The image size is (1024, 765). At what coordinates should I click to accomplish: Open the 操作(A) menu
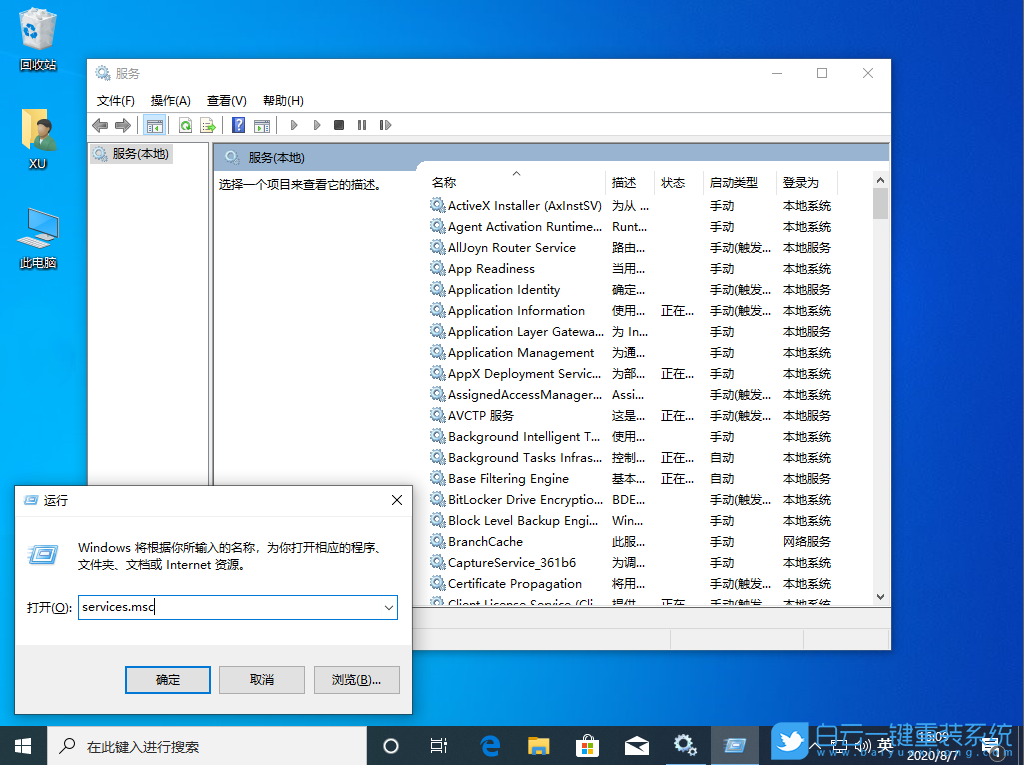pos(169,100)
